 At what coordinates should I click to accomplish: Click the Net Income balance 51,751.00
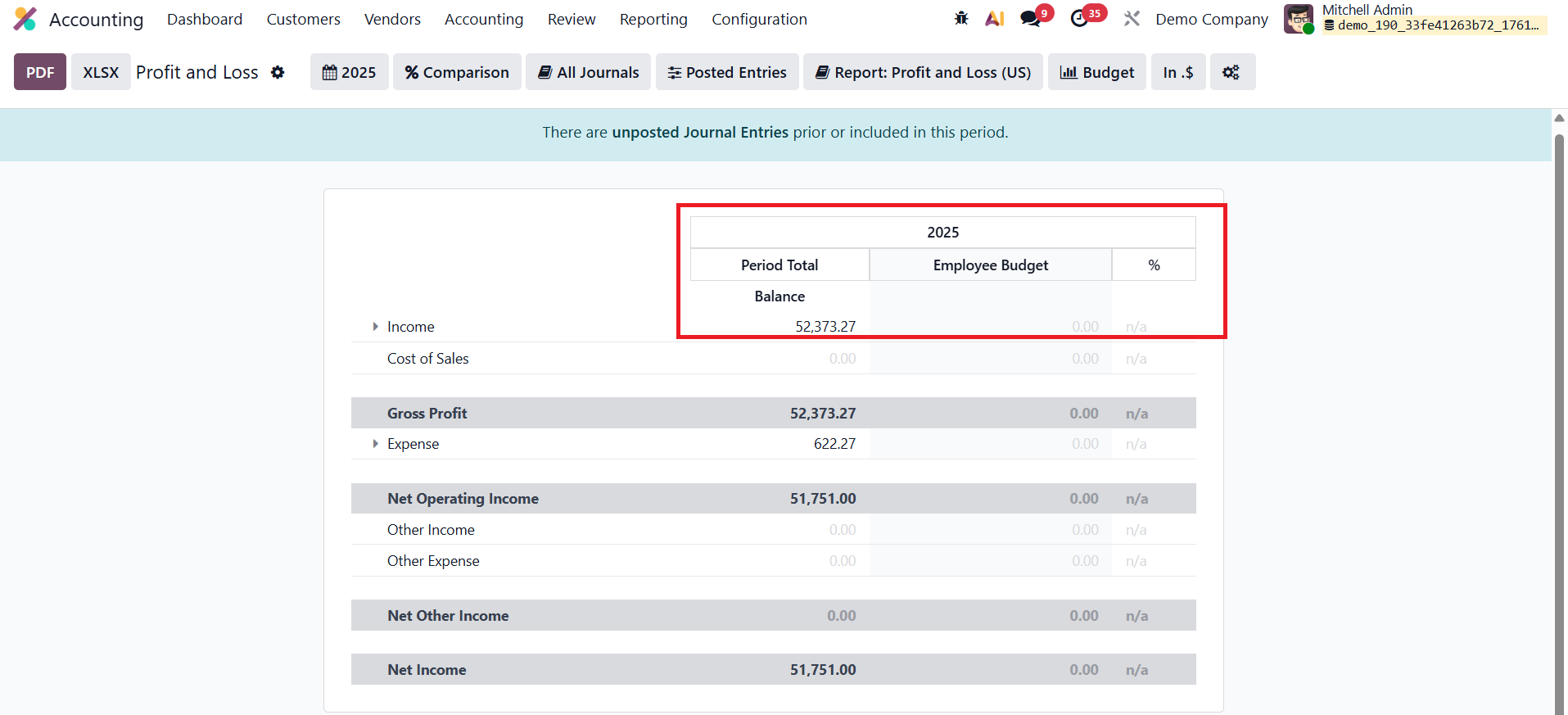coord(823,670)
